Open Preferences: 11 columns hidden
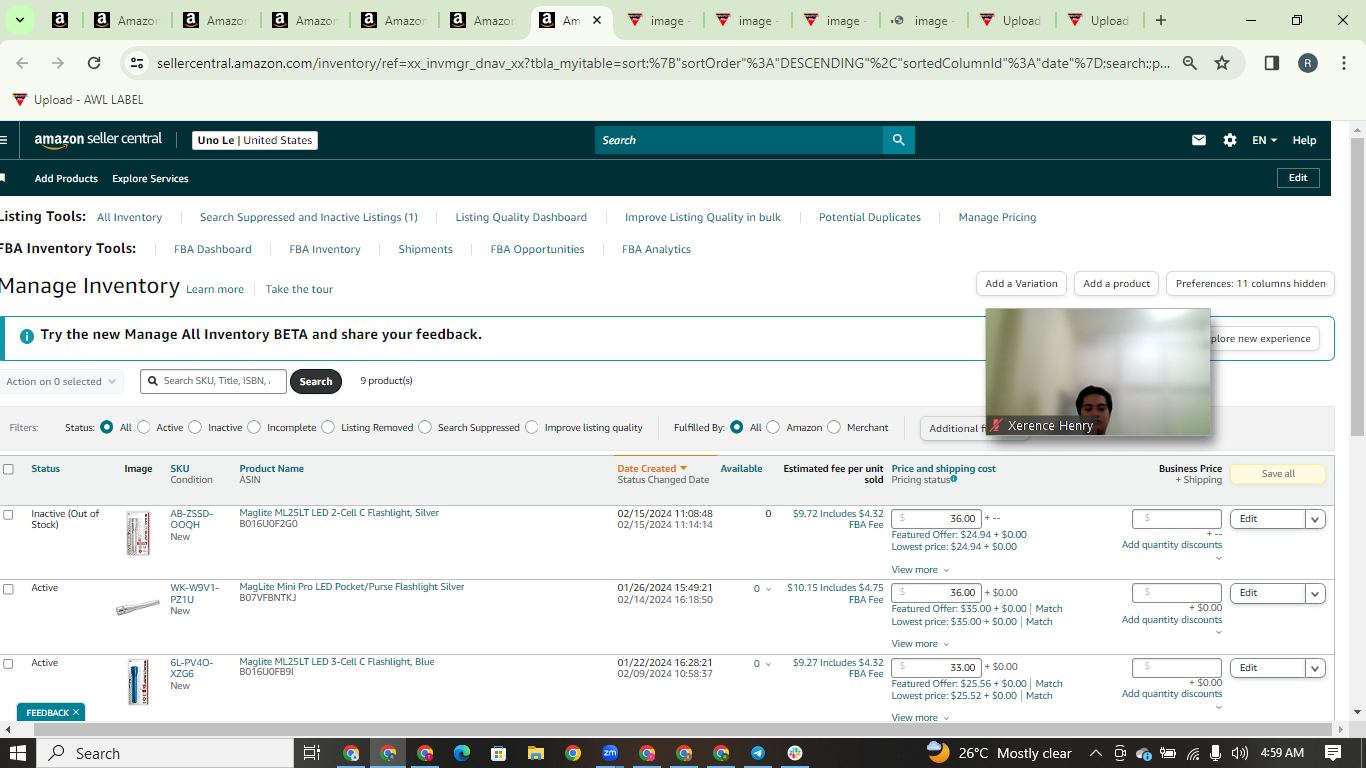This screenshot has width=1366, height=768. 1250,284
